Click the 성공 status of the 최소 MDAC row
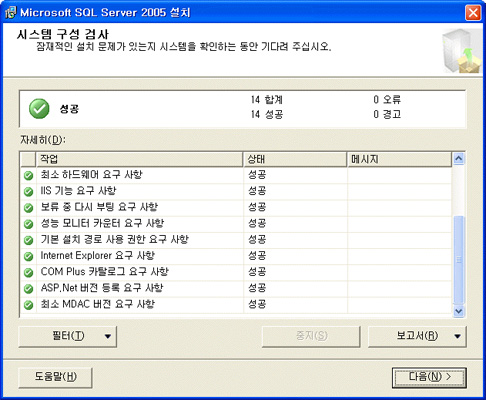The height and width of the screenshot is (400, 486). point(257,304)
